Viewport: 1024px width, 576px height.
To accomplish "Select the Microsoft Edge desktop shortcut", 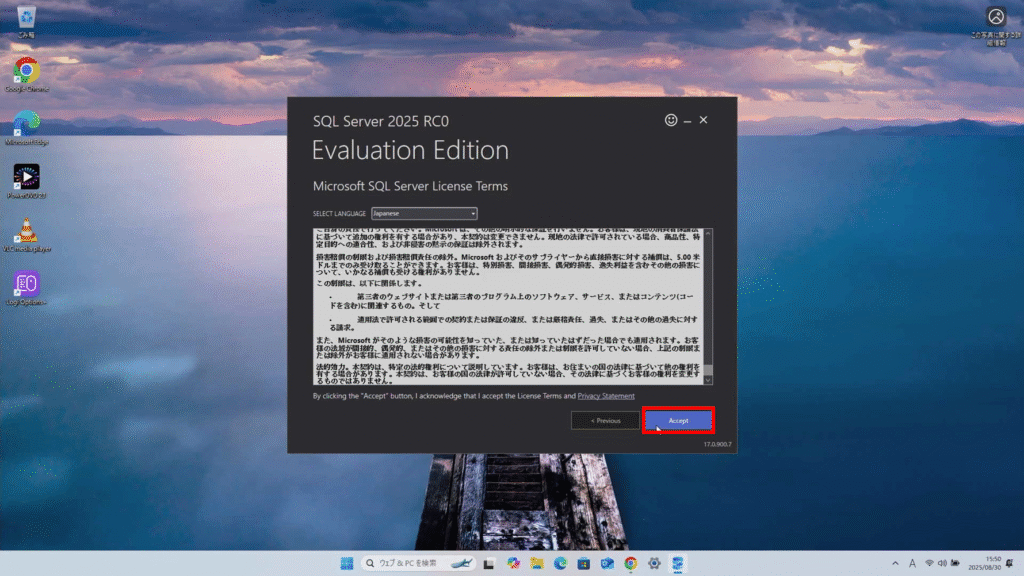I will click(x=26, y=128).
